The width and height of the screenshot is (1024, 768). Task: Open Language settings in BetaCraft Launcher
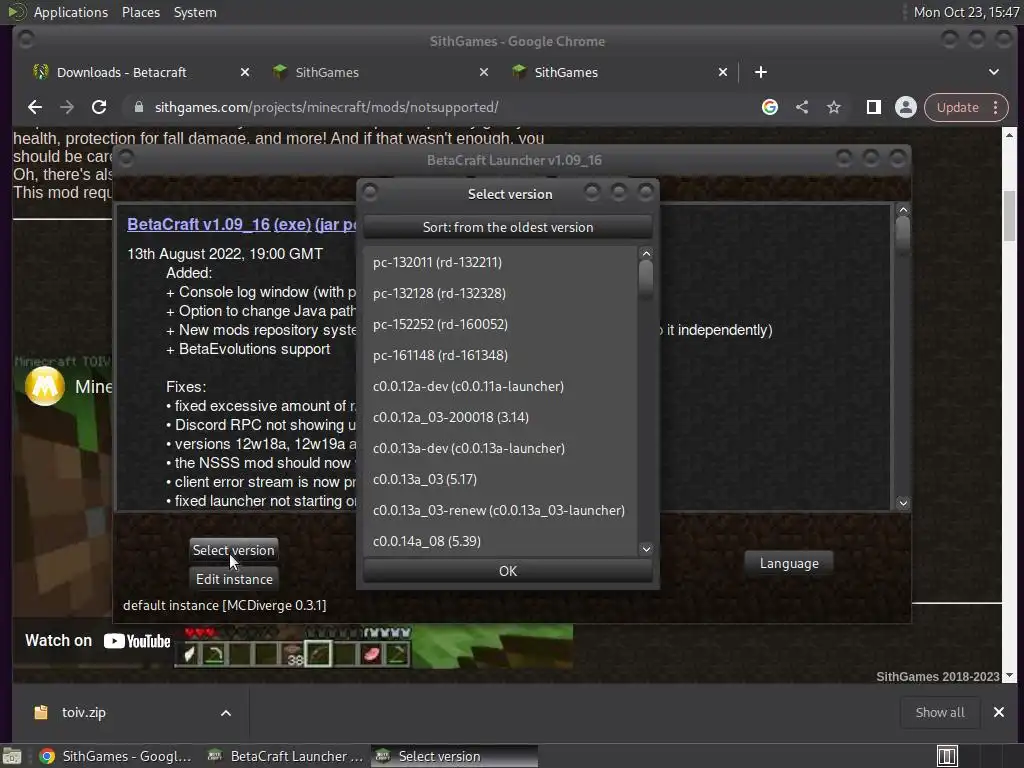coord(789,563)
